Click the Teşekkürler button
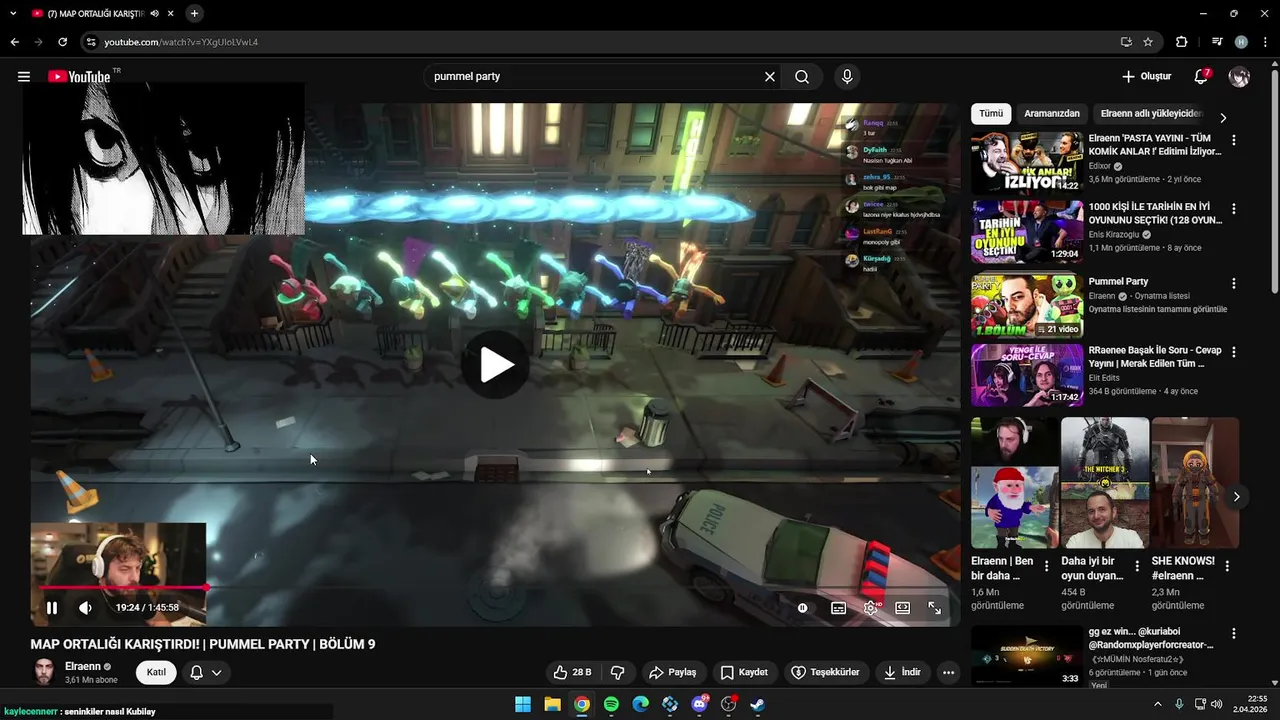The image size is (1280, 720). pos(825,672)
